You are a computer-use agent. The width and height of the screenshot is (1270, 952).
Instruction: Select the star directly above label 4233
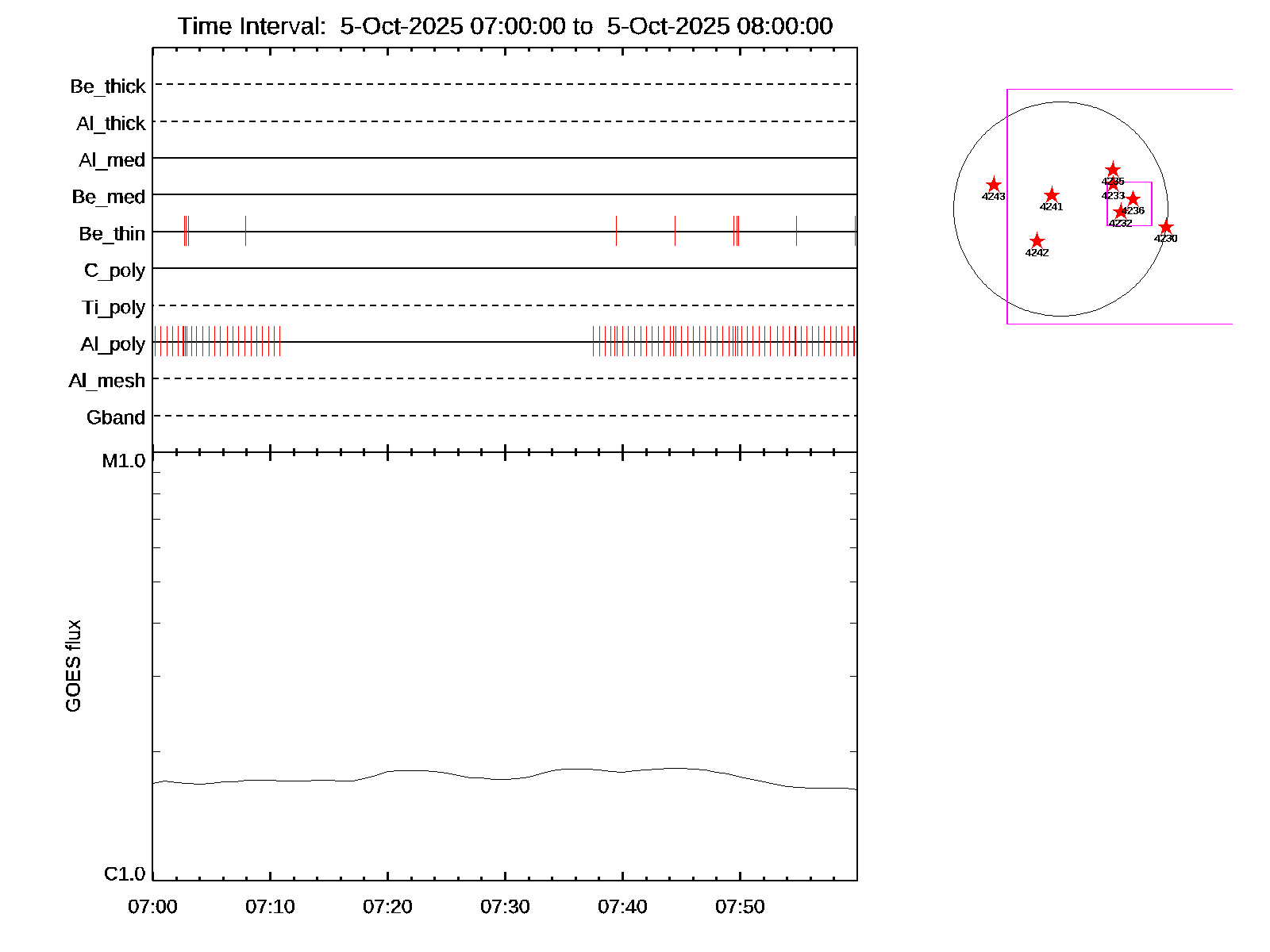pyautogui.click(x=1113, y=185)
